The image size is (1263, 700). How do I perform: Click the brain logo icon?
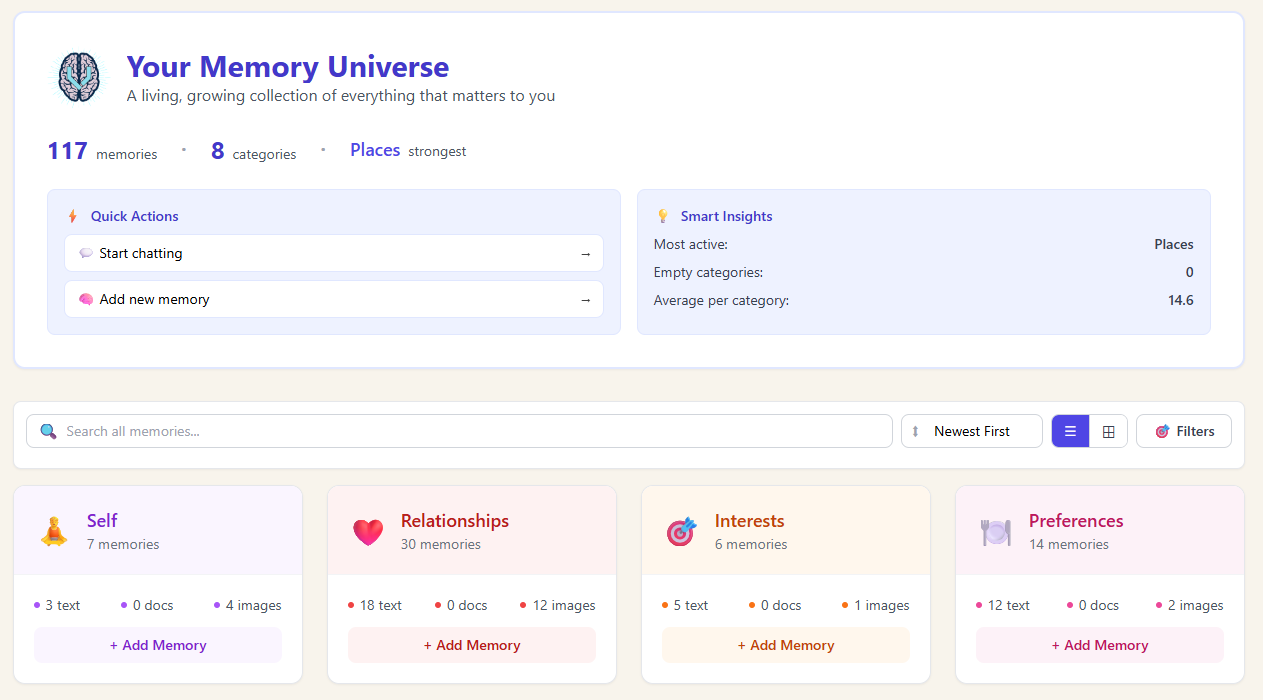point(78,76)
